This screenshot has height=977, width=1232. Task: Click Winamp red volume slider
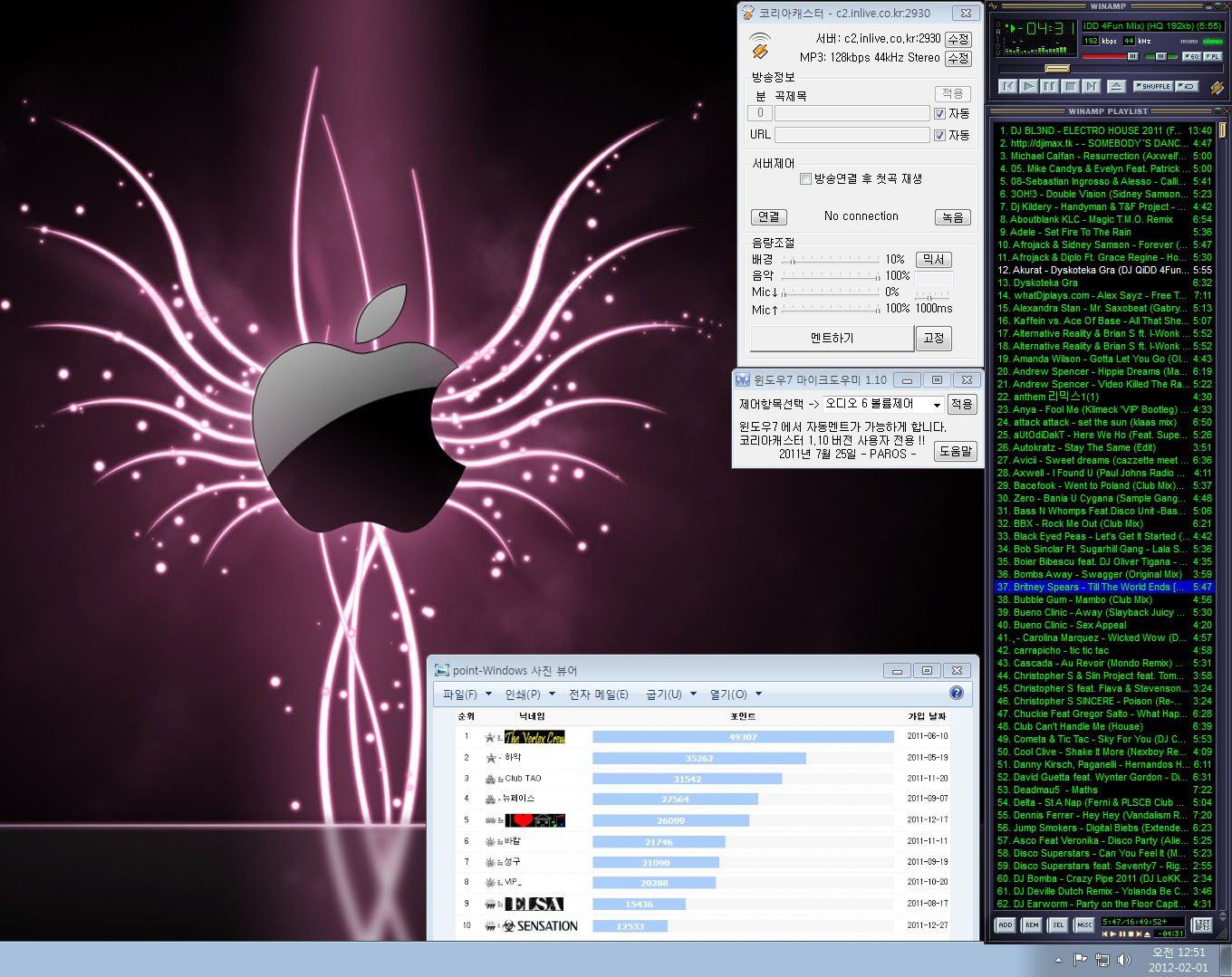pyautogui.click(x=1110, y=56)
